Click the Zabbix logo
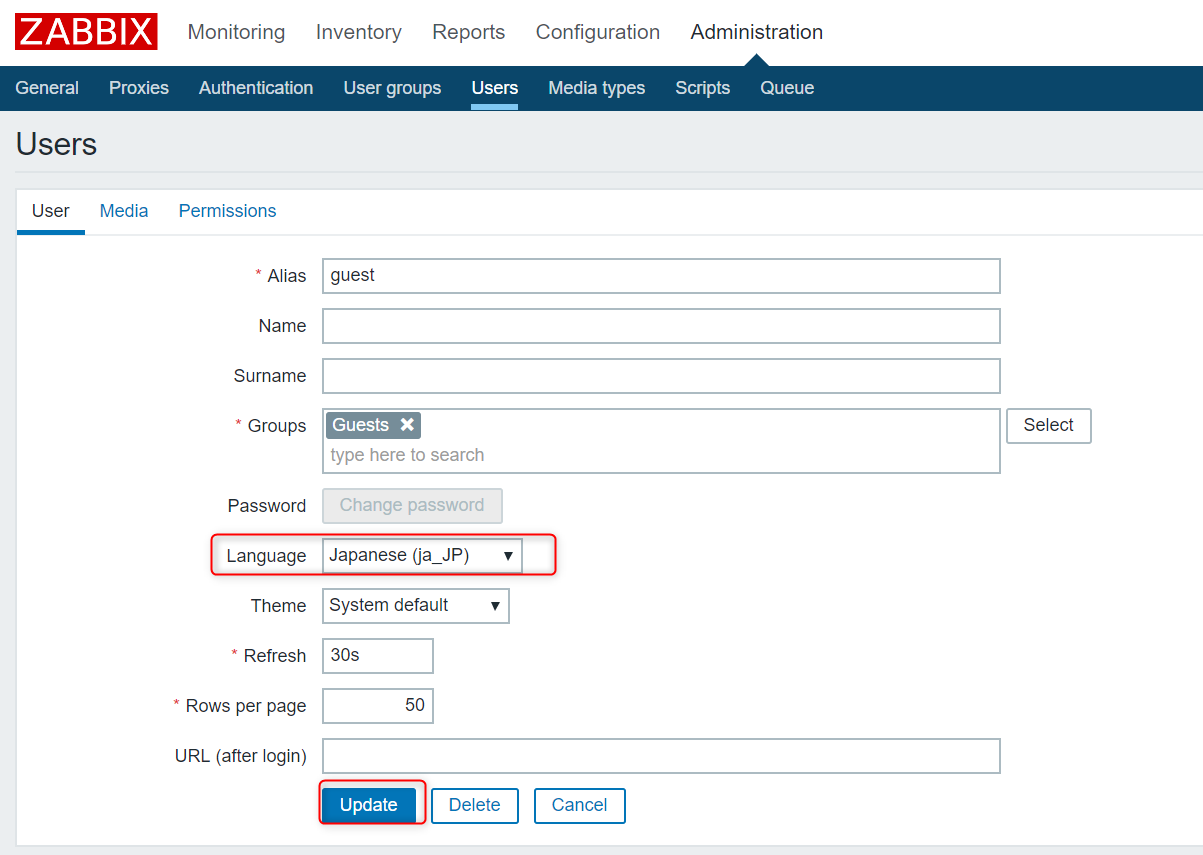Image resolution: width=1203 pixels, height=855 pixels. coord(87,32)
